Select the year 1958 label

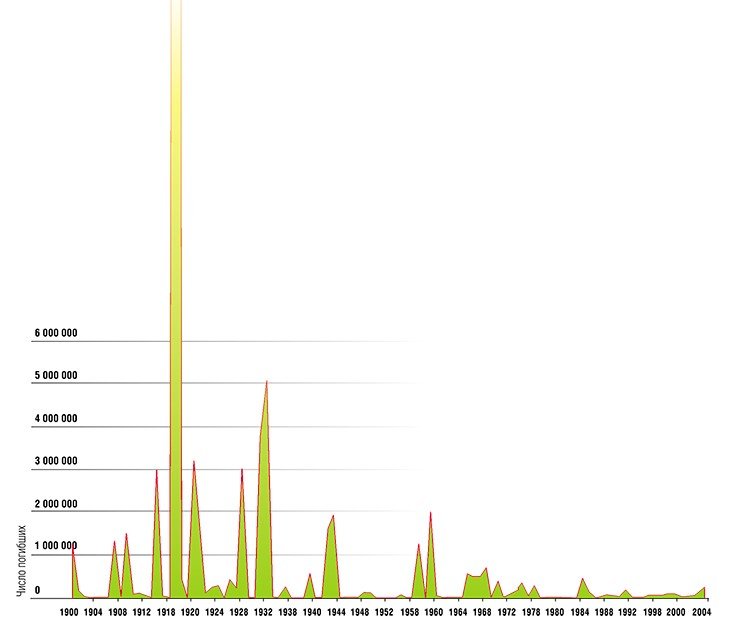[x=409, y=613]
